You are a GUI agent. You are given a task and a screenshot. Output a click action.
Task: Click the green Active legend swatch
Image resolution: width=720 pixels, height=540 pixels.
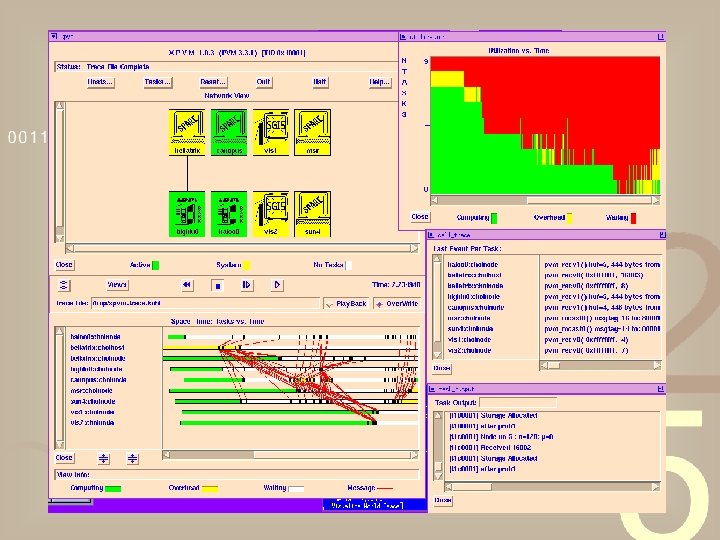[x=156, y=265]
